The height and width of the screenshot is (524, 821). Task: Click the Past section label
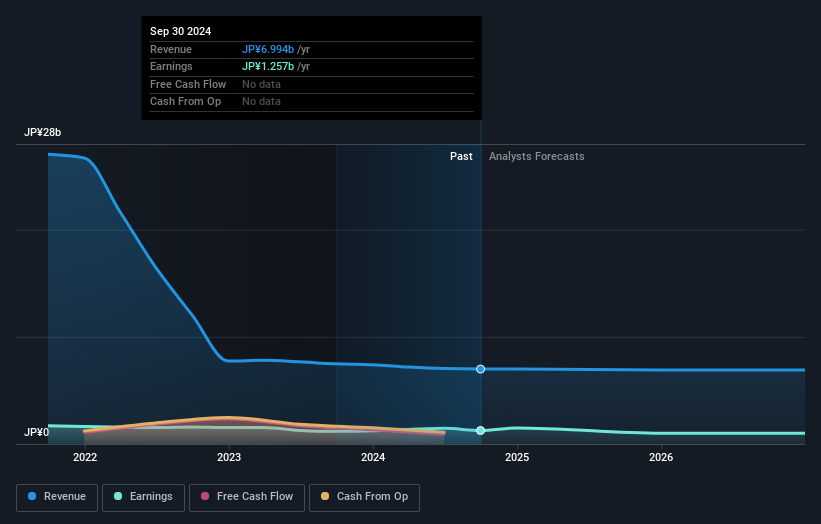[x=461, y=156]
